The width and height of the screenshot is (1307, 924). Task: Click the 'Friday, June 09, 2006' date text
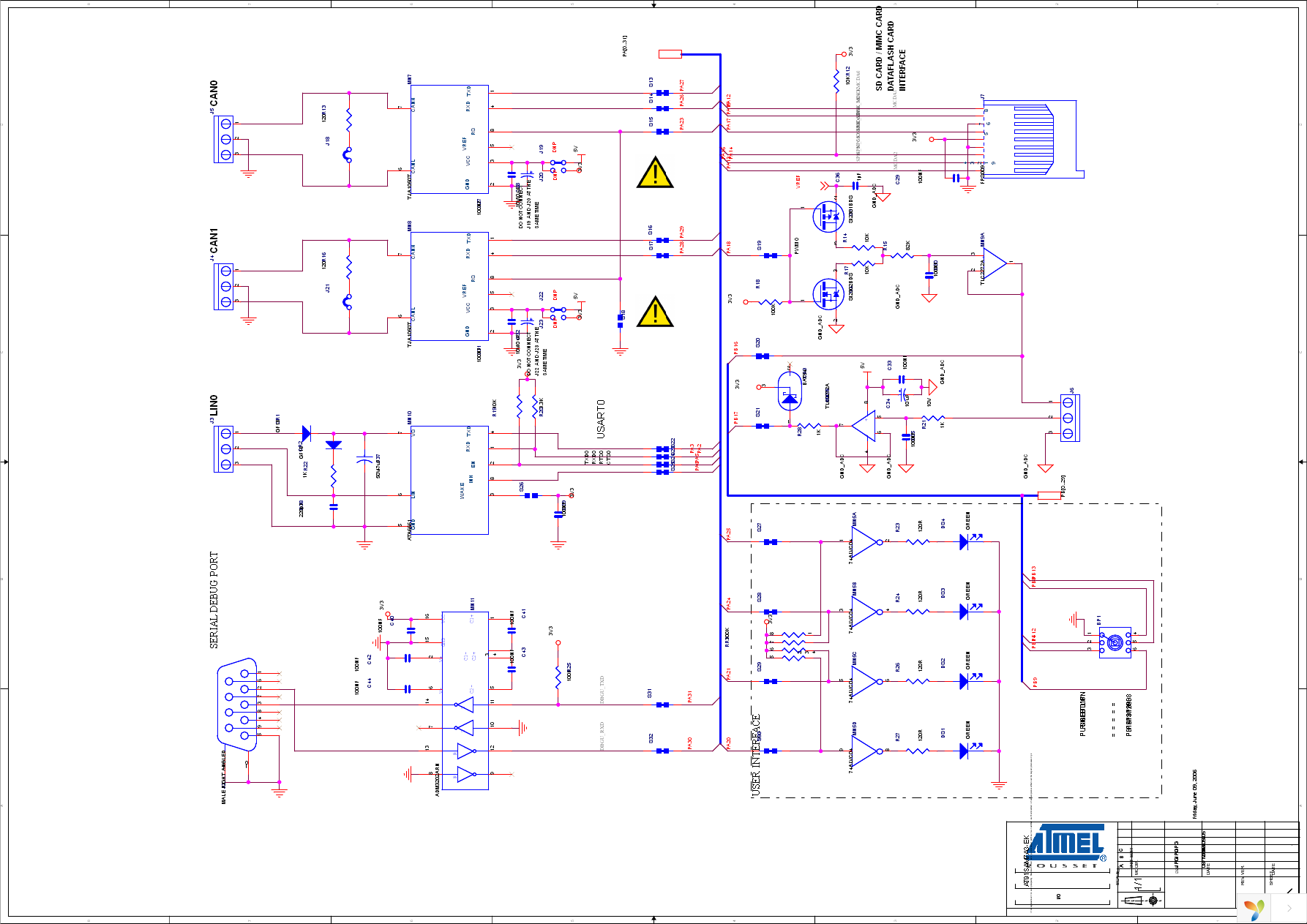tap(1194, 794)
